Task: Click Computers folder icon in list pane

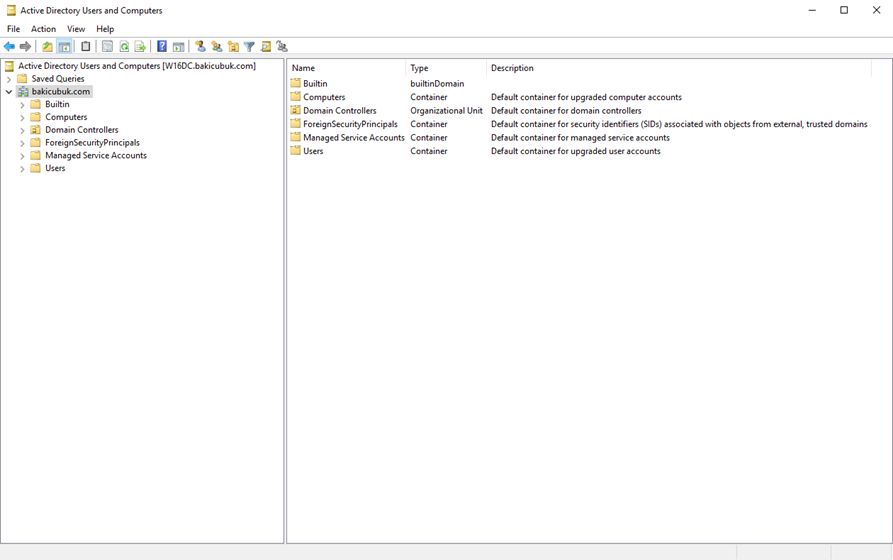Action: tap(295, 97)
